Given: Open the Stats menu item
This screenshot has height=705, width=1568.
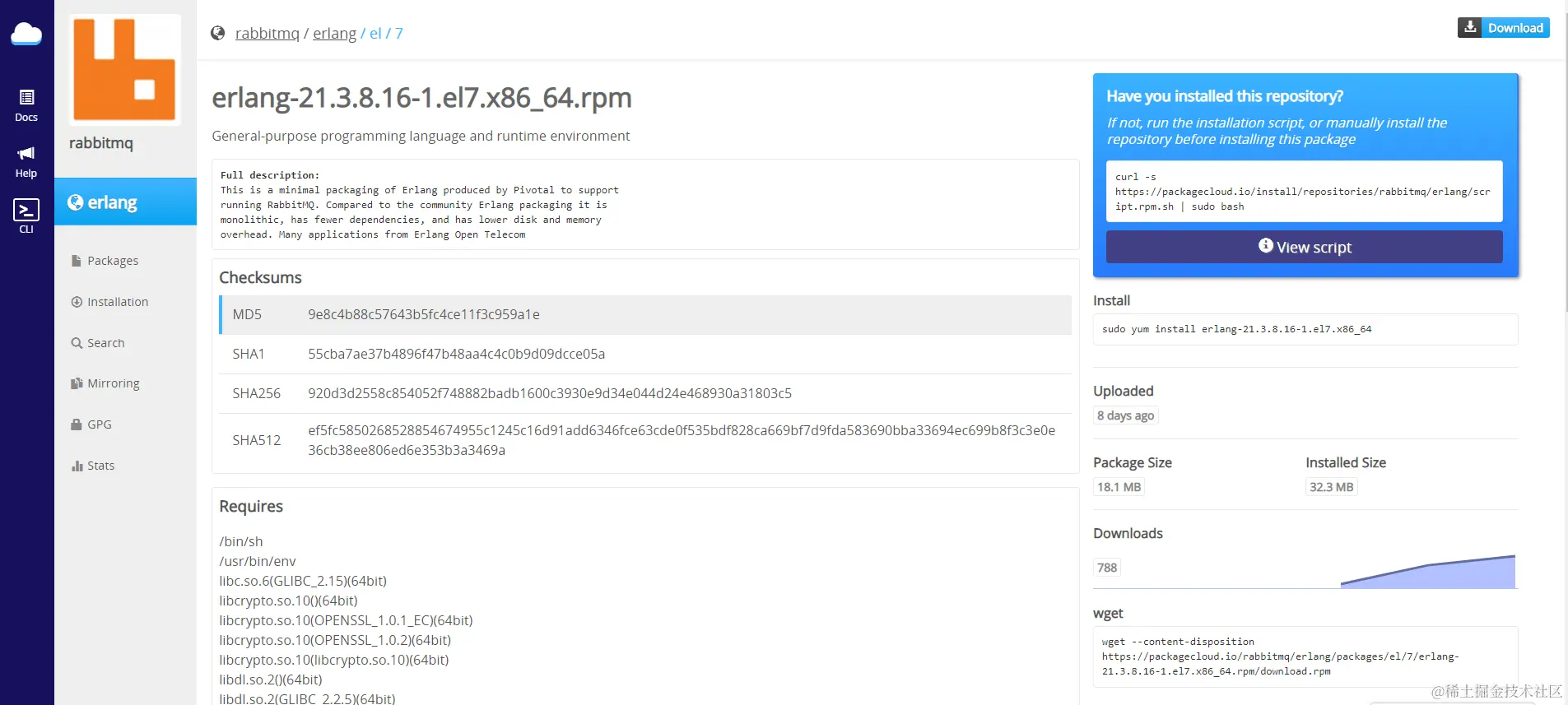Looking at the screenshot, I should point(93,466).
